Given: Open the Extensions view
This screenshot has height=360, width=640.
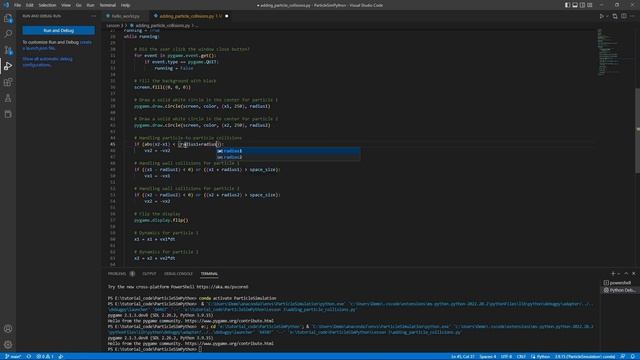Looking at the screenshot, I should (x=8, y=82).
